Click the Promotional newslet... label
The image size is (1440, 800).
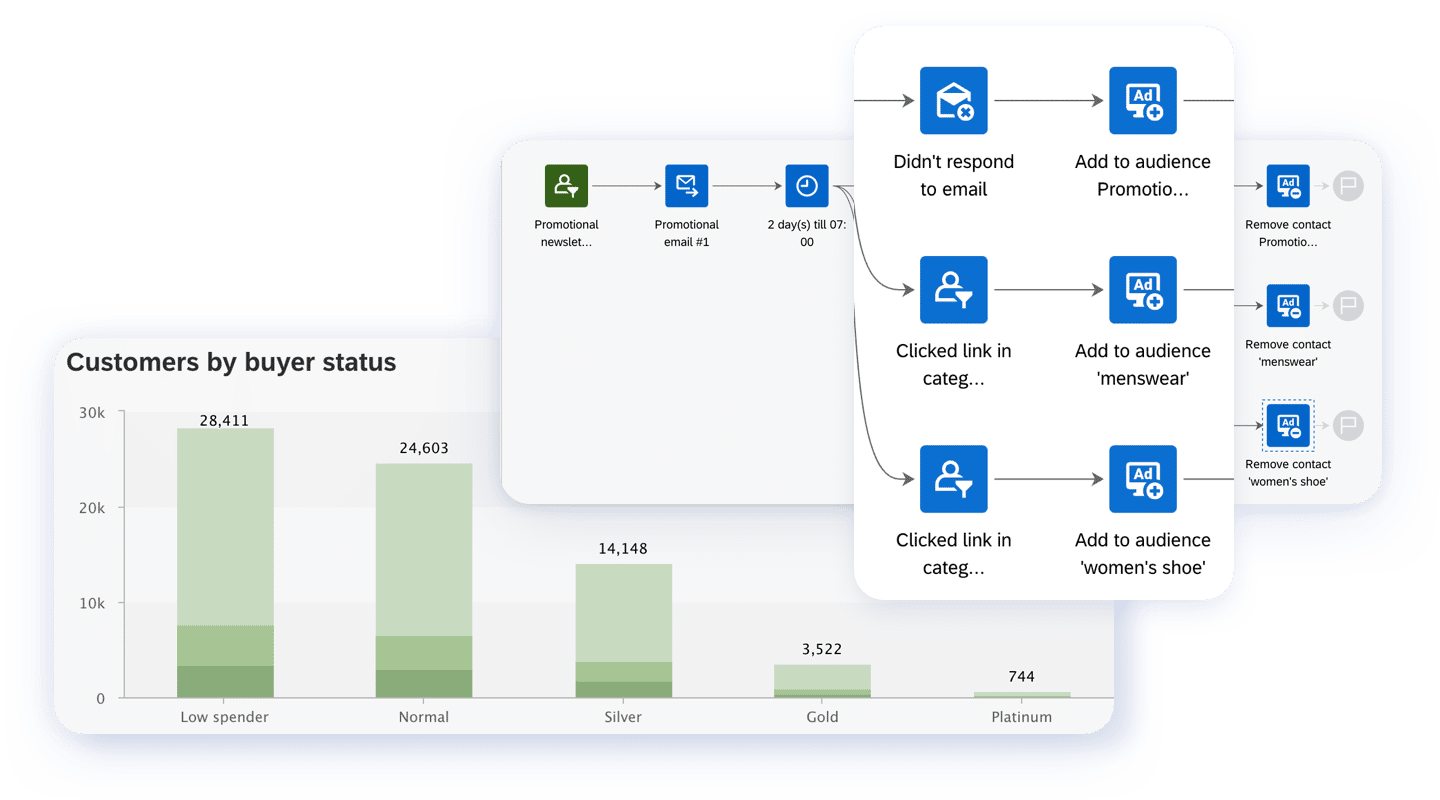(x=566, y=233)
